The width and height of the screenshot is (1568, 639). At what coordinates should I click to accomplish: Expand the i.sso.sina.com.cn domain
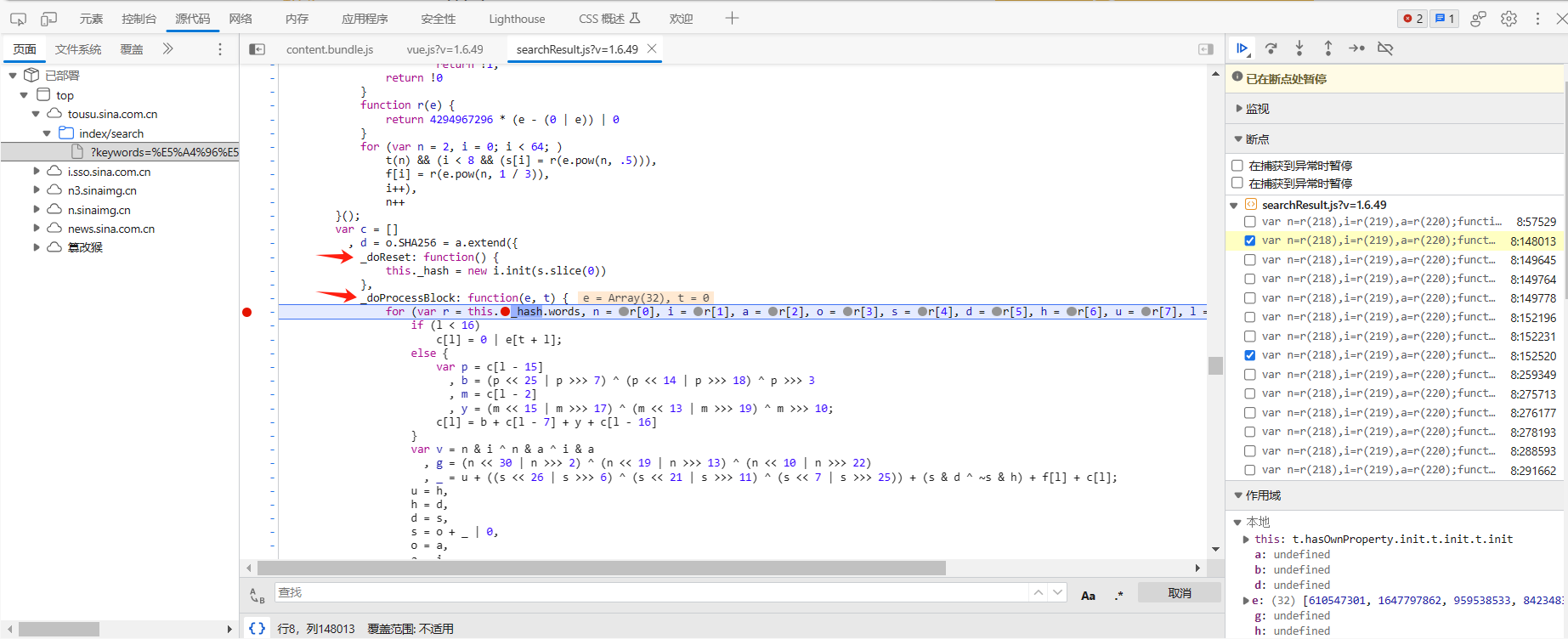[x=36, y=172]
